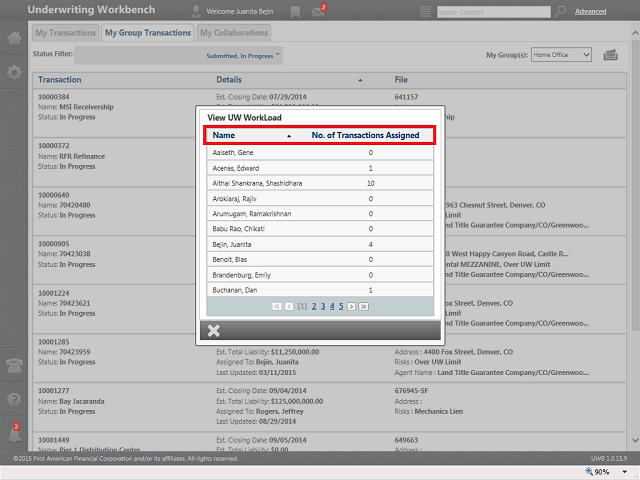Open transaction 10001277
The width and height of the screenshot is (640, 480).
(53, 391)
